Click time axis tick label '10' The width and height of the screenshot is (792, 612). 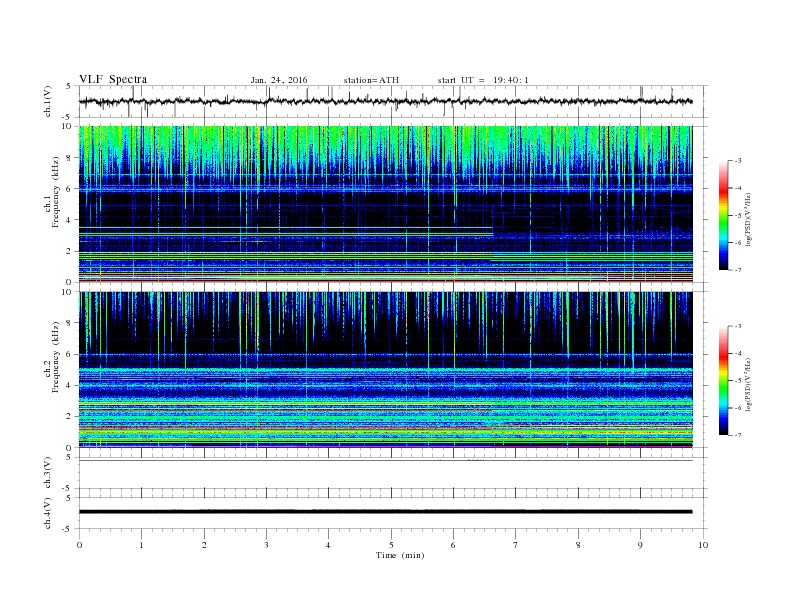pyautogui.click(x=703, y=545)
